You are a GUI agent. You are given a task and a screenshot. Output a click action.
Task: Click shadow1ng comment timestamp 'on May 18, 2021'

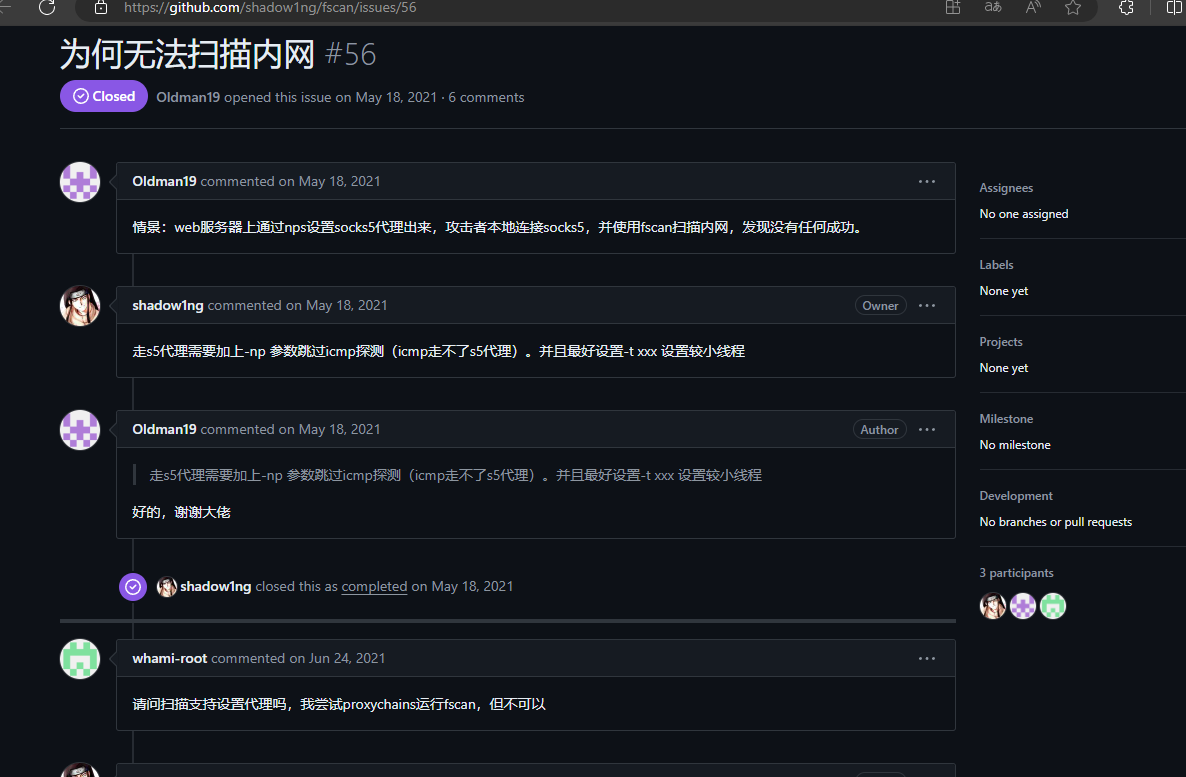tap(337, 305)
